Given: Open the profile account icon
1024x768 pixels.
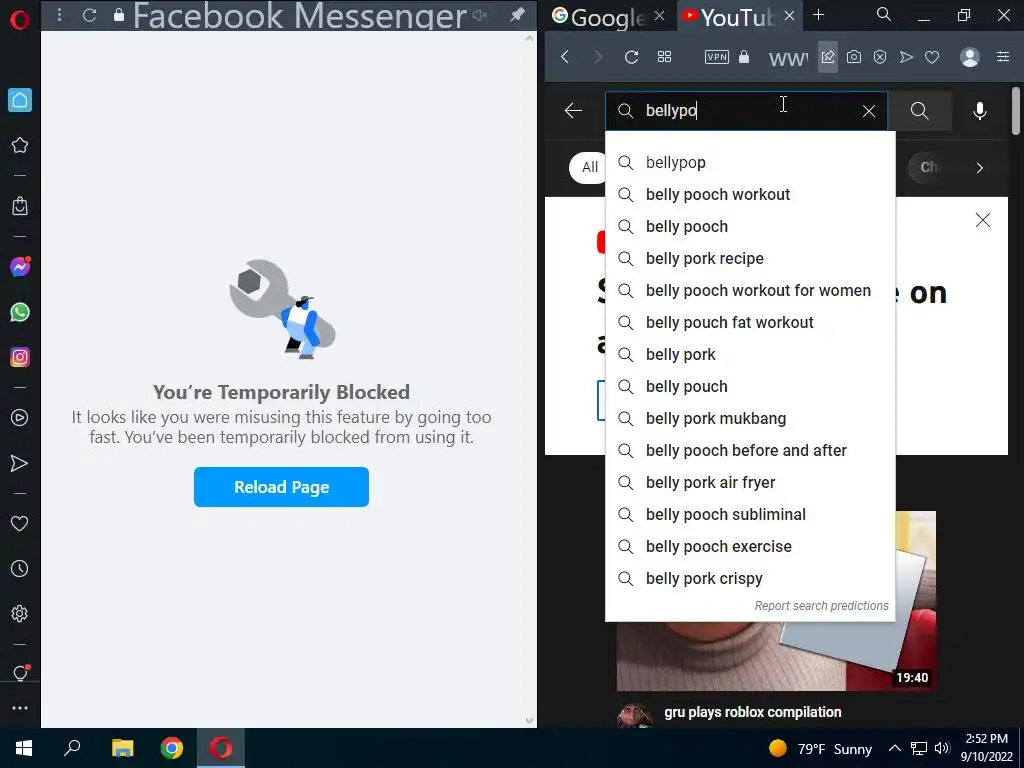Looking at the screenshot, I should (x=970, y=57).
